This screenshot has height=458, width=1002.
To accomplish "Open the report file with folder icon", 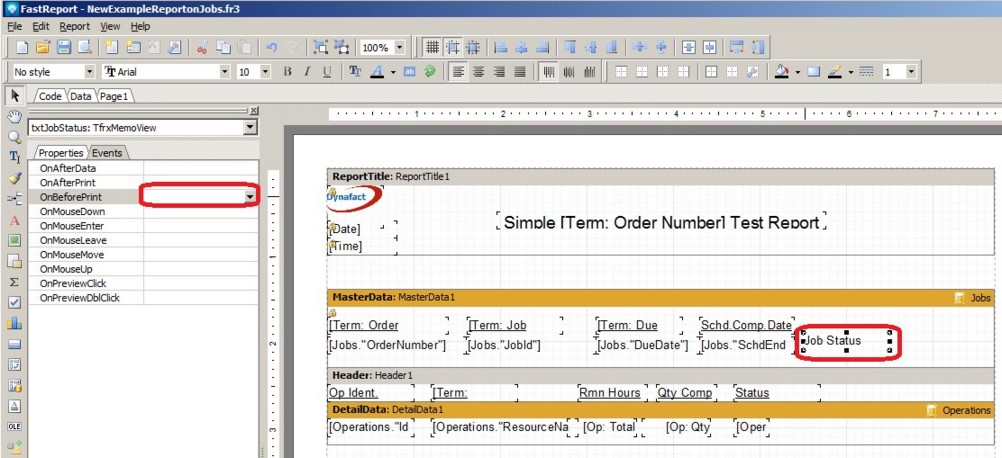I will click(x=43, y=47).
